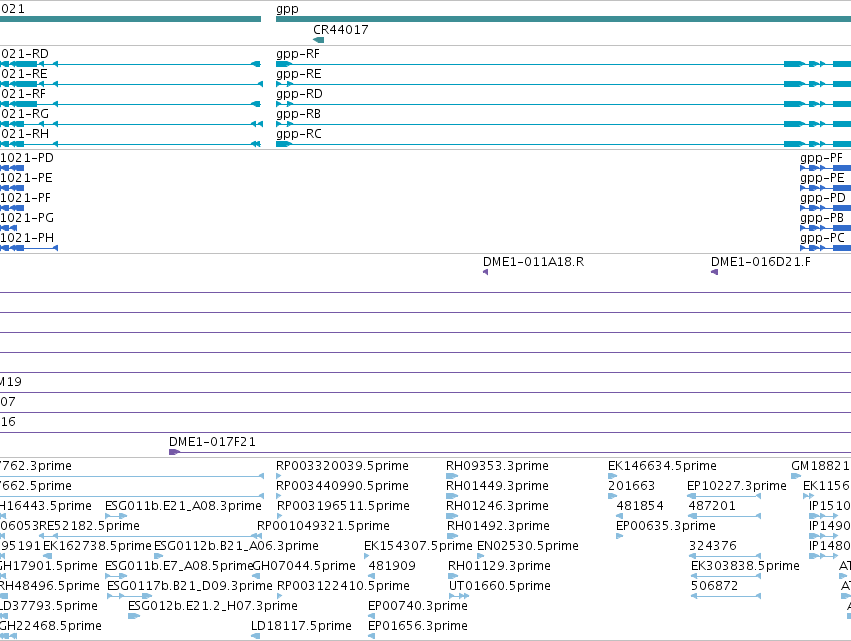This screenshot has width=851, height=641.
Task: Open H16443.5prime
Action: tap(46, 506)
